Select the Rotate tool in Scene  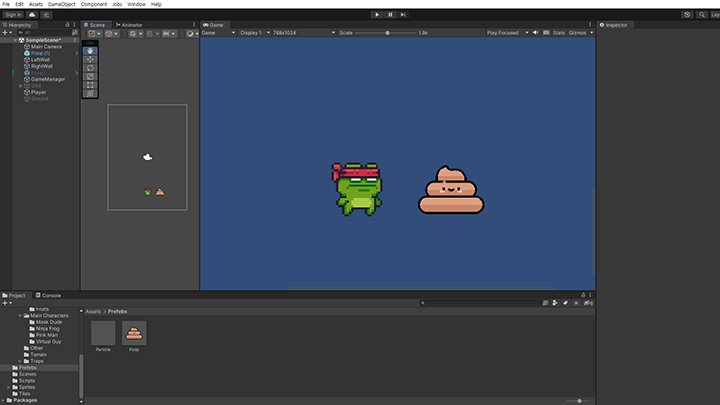pos(90,68)
